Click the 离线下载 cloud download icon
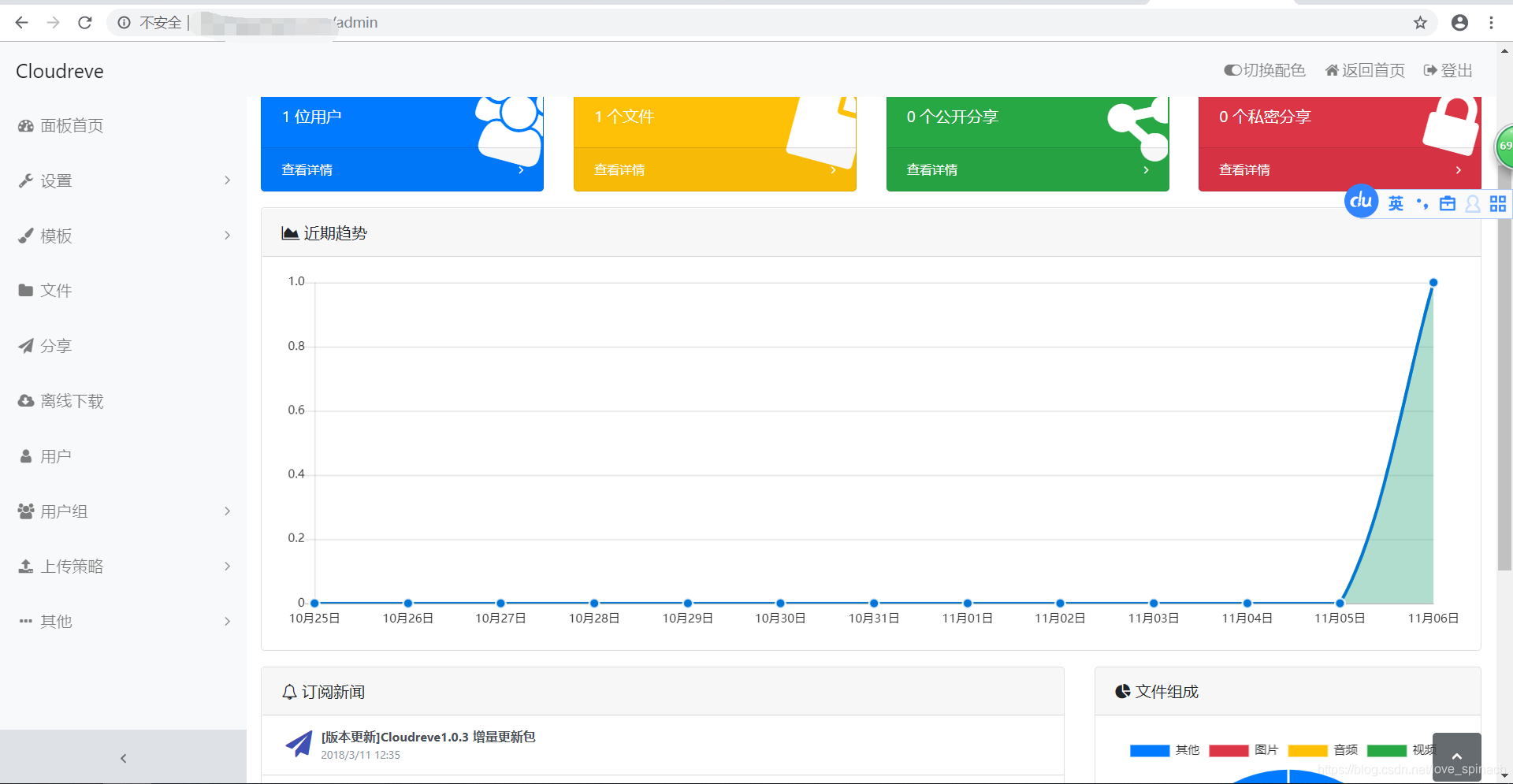Viewport: 1513px width, 784px height. click(26, 401)
